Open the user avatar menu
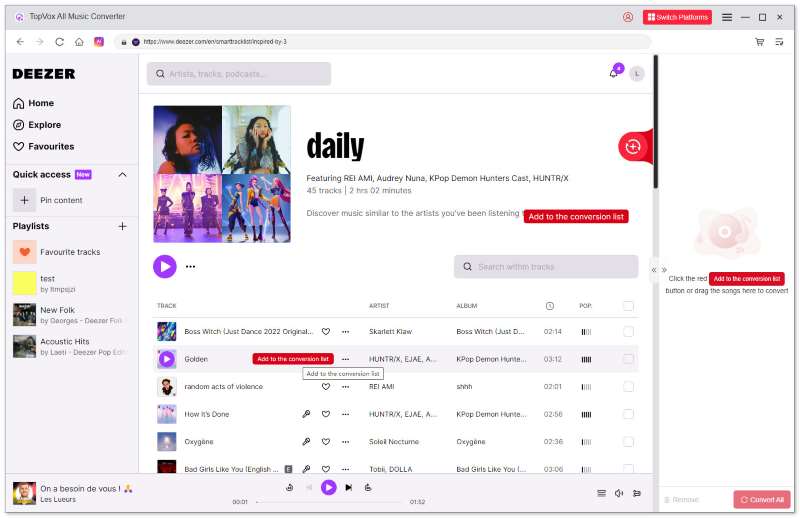The height and width of the screenshot is (518, 800). (637, 74)
